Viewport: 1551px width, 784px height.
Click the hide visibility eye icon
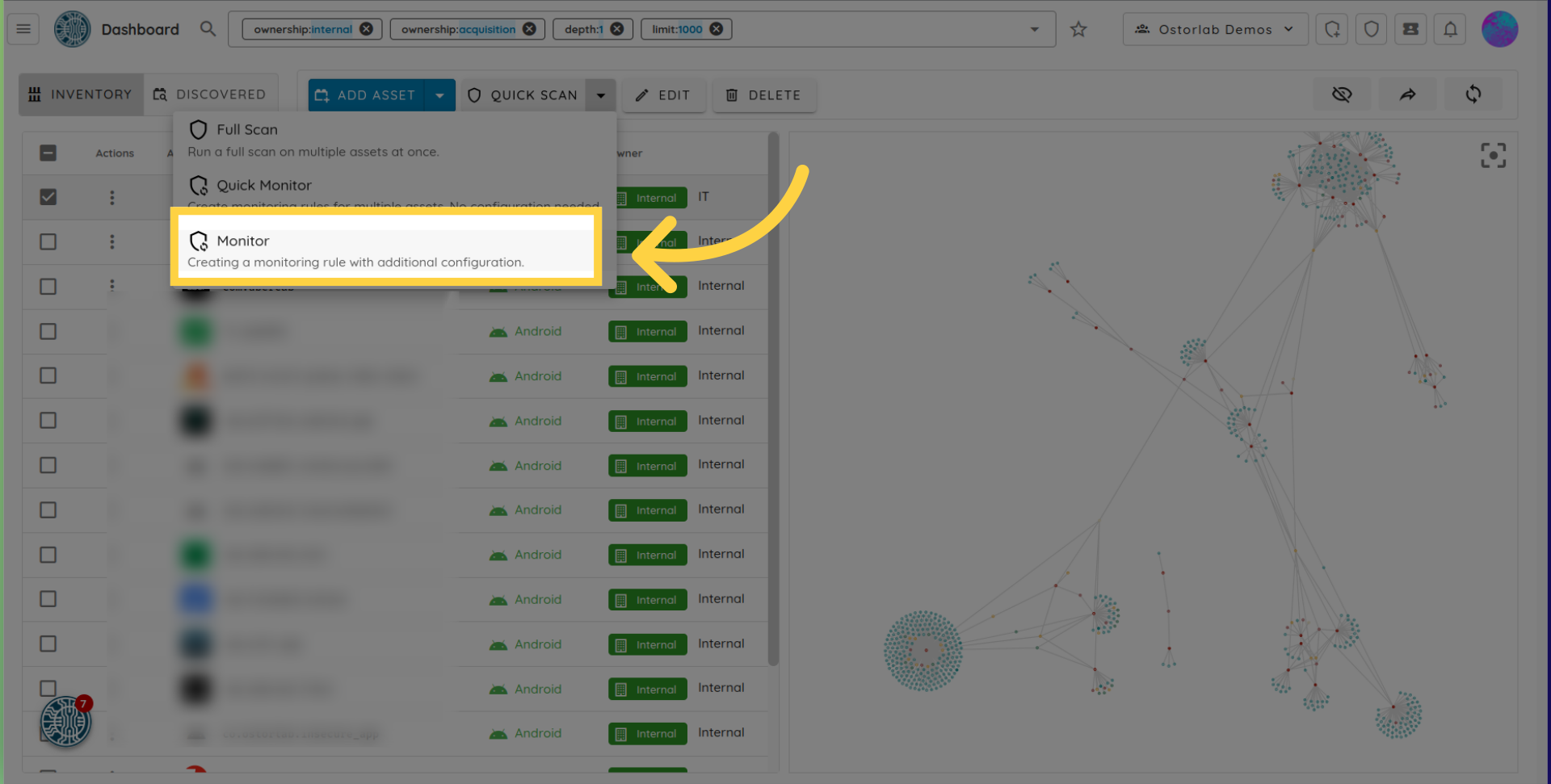(1342, 94)
